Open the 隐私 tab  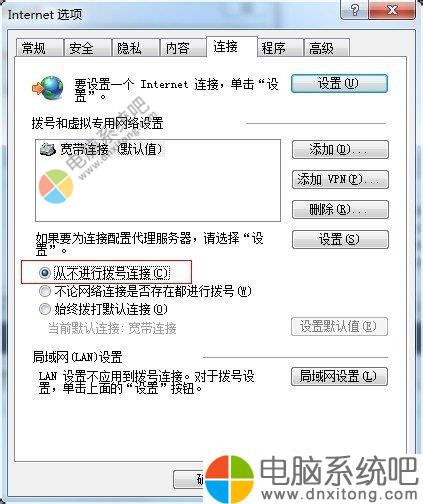tap(136, 48)
